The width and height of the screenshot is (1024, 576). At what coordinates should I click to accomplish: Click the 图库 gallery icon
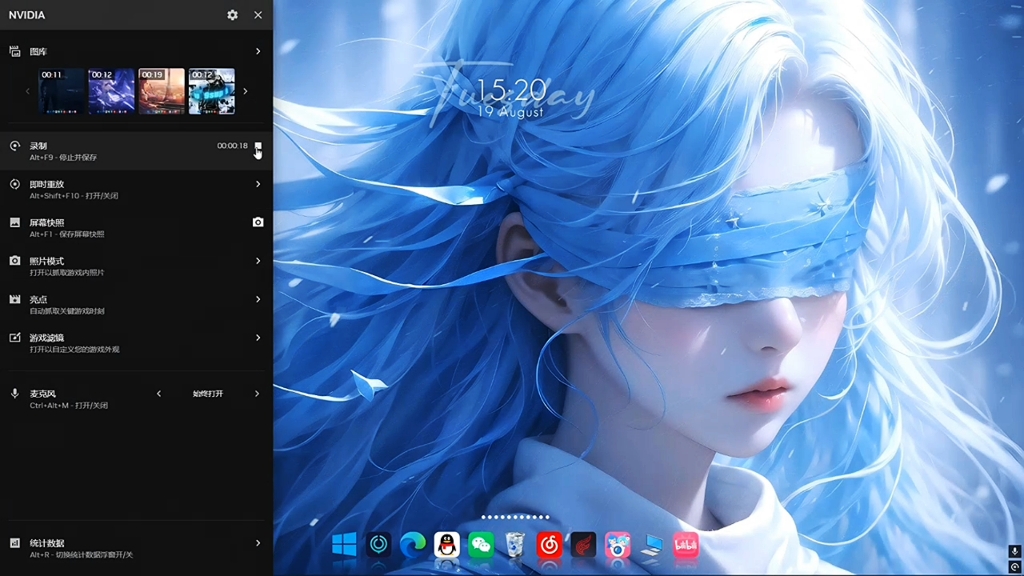click(x=14, y=51)
